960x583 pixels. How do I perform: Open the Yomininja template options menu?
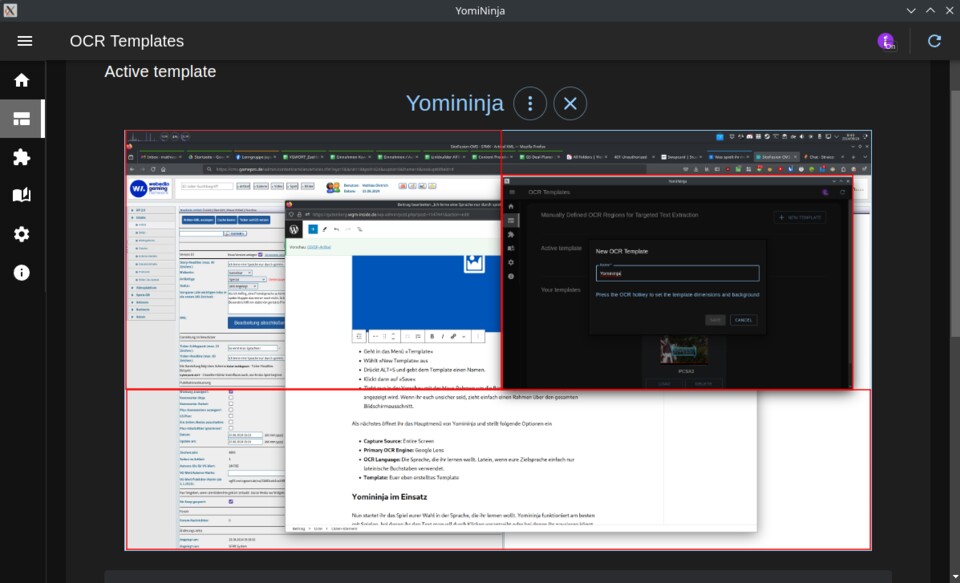pyautogui.click(x=530, y=103)
